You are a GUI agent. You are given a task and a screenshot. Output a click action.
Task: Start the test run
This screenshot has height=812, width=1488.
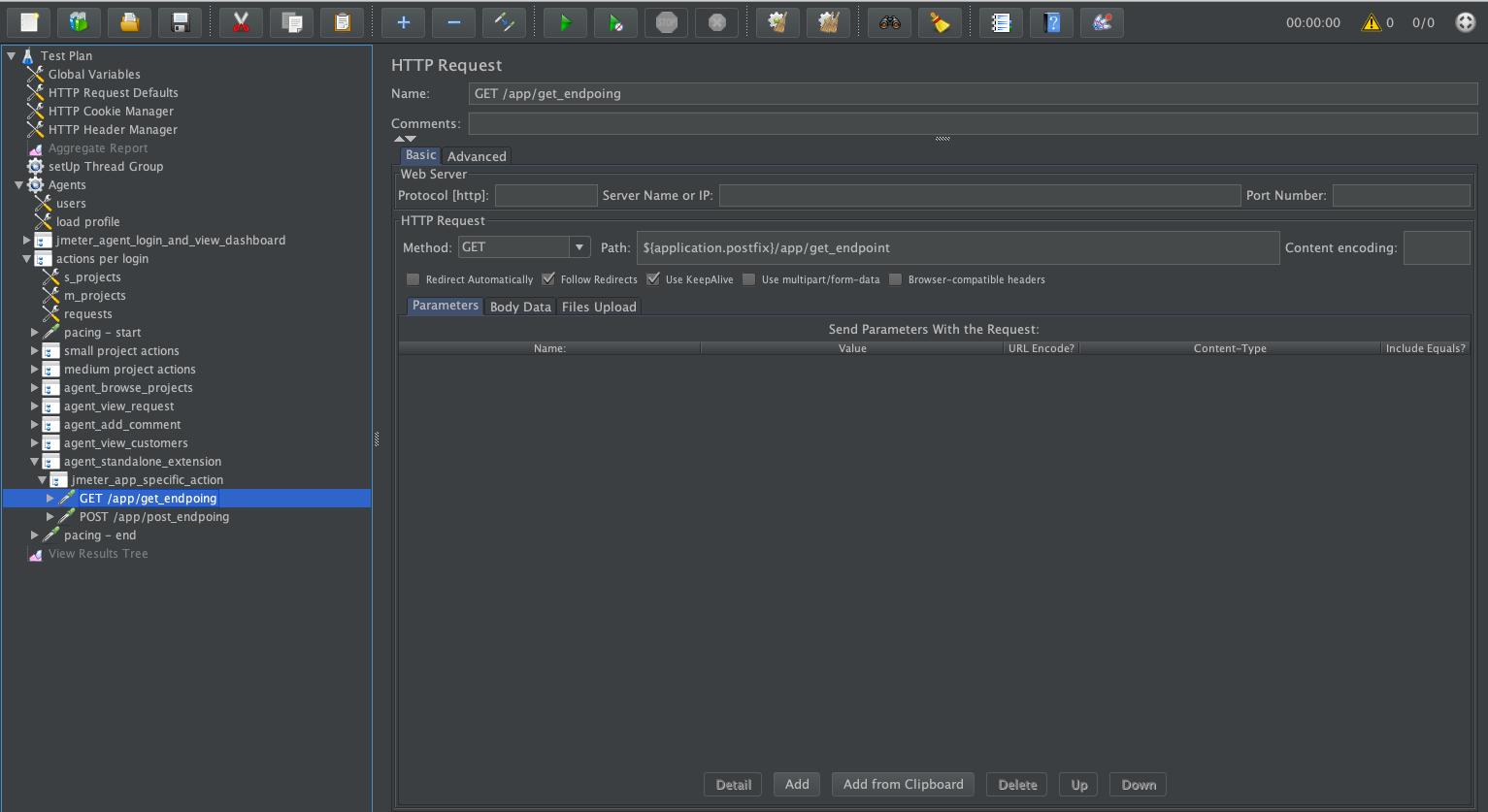(565, 21)
